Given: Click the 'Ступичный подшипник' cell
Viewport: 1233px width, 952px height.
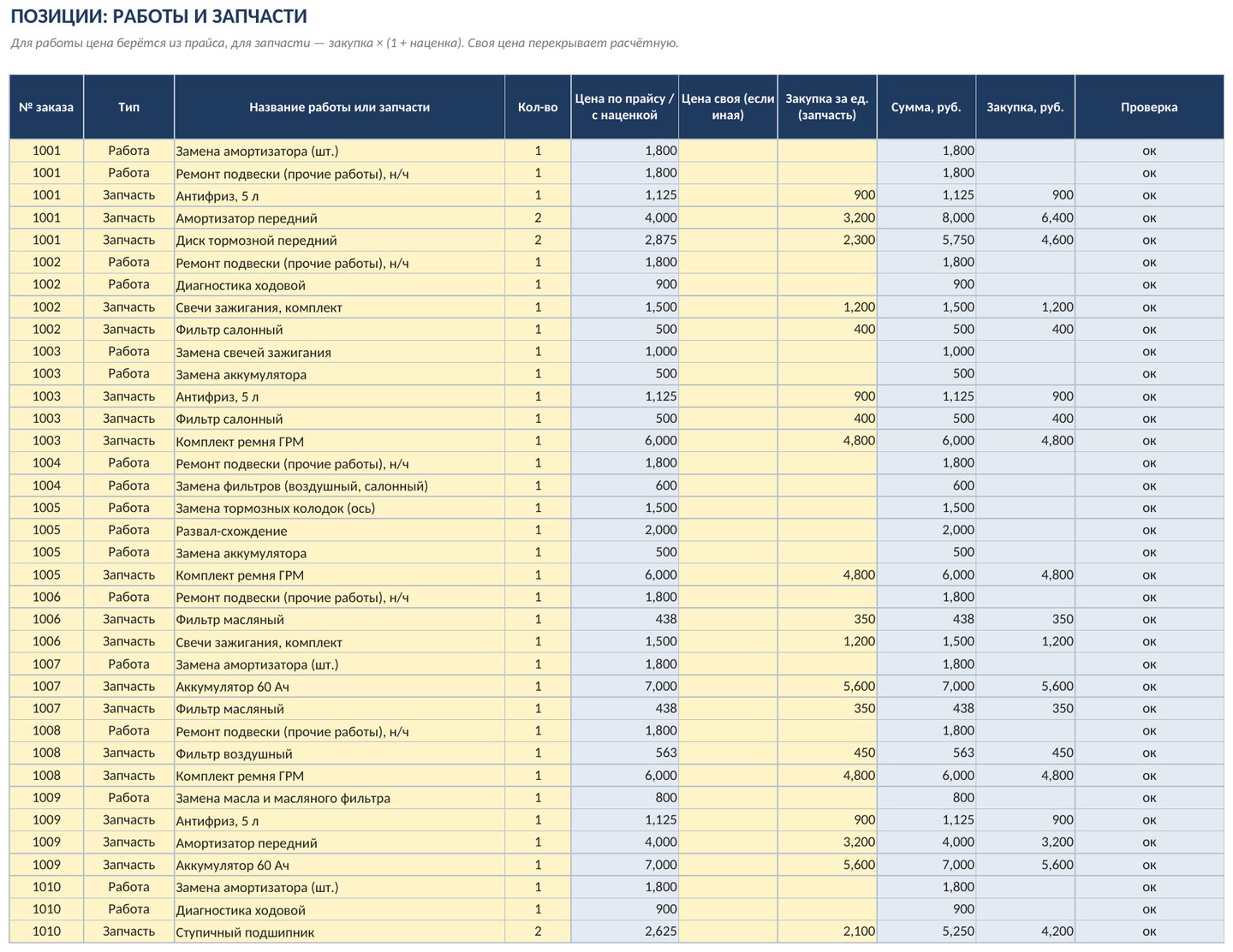Looking at the screenshot, I should [339, 932].
